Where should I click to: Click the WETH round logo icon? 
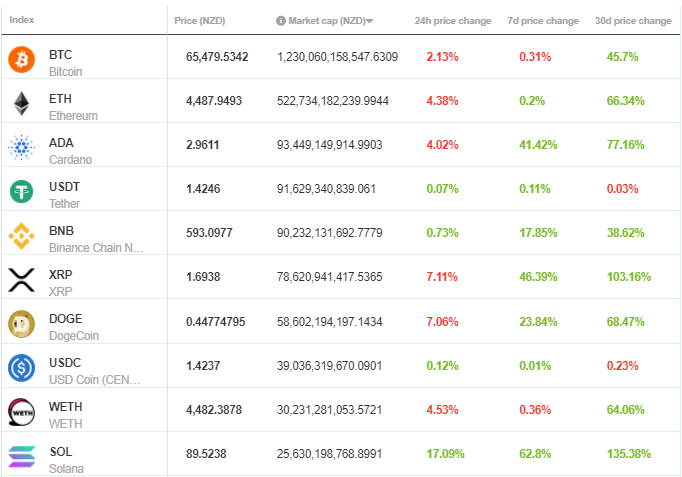21,412
